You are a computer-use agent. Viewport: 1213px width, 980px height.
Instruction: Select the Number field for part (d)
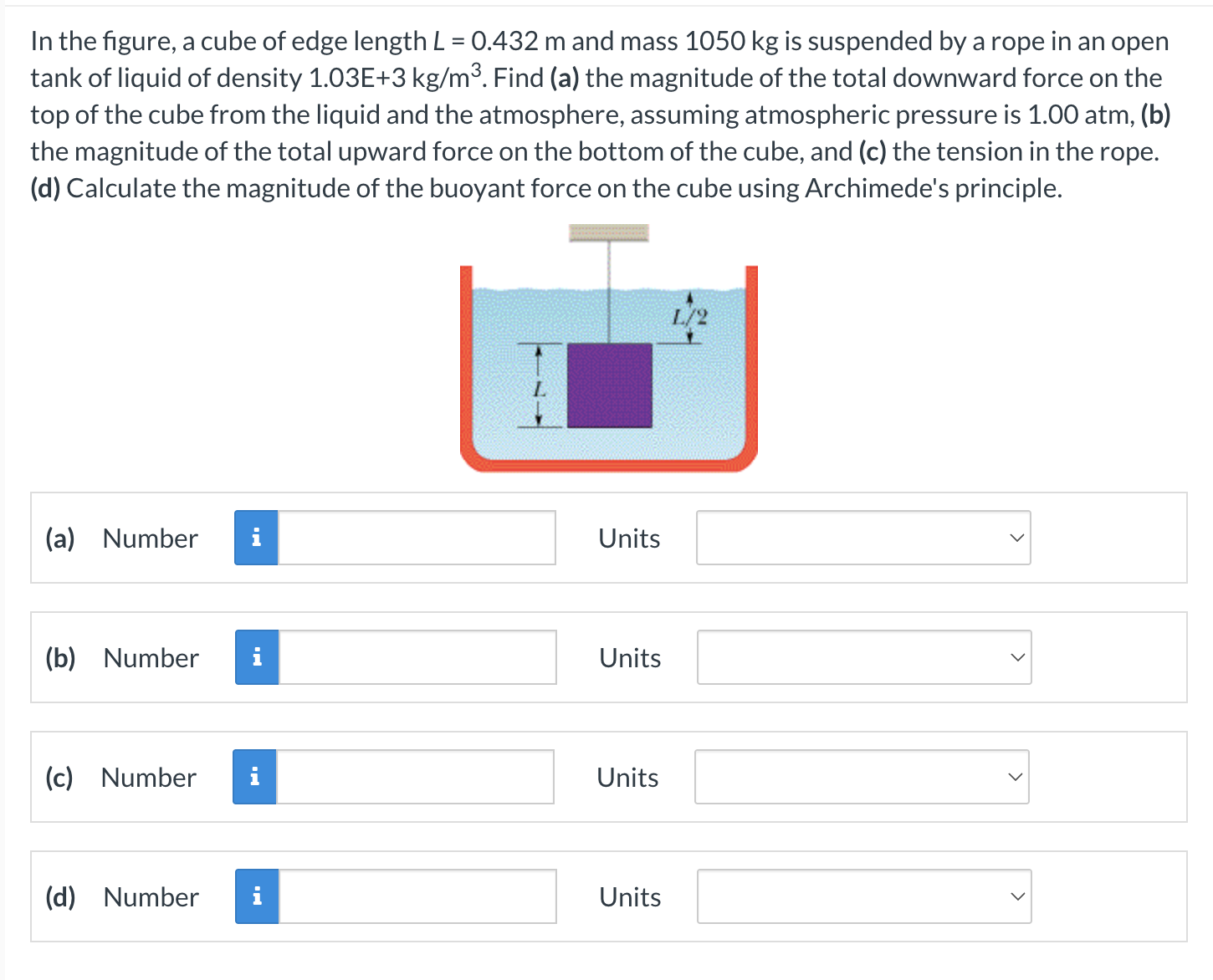tap(417, 896)
